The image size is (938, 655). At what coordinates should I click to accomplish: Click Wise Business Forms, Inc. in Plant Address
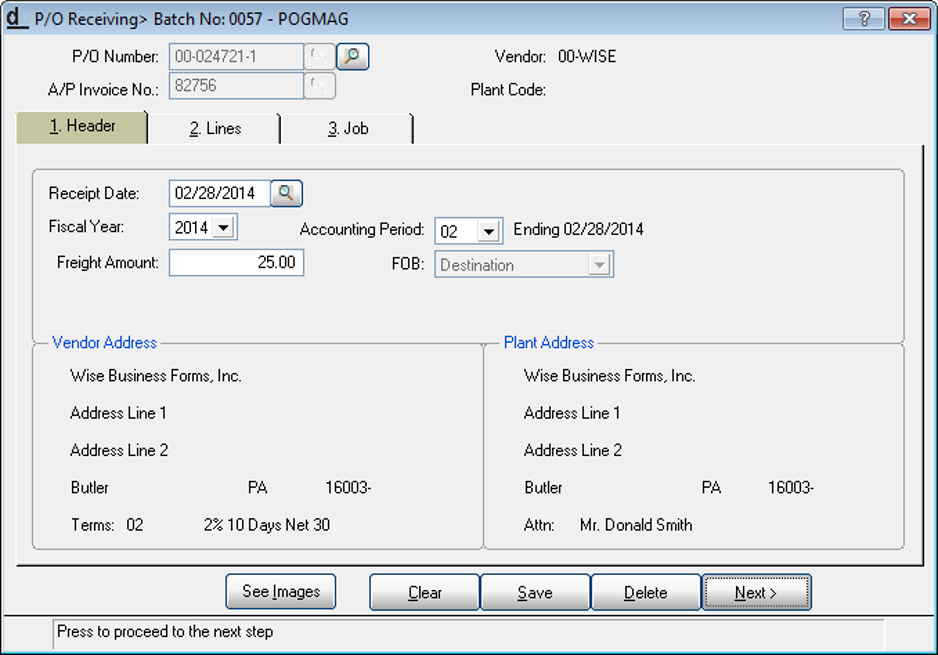coord(610,376)
